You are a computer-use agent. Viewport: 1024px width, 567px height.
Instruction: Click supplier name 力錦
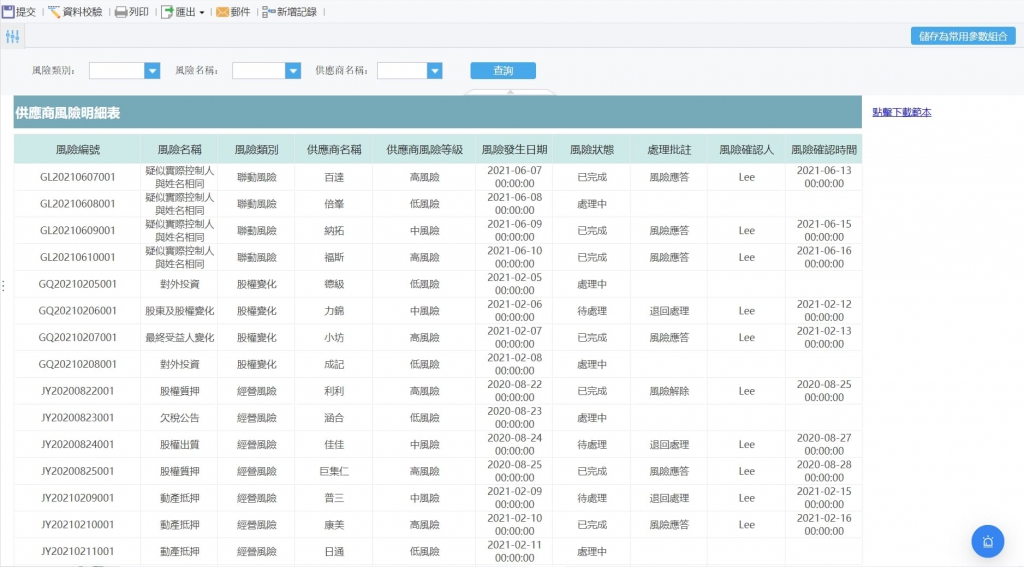tap(334, 311)
